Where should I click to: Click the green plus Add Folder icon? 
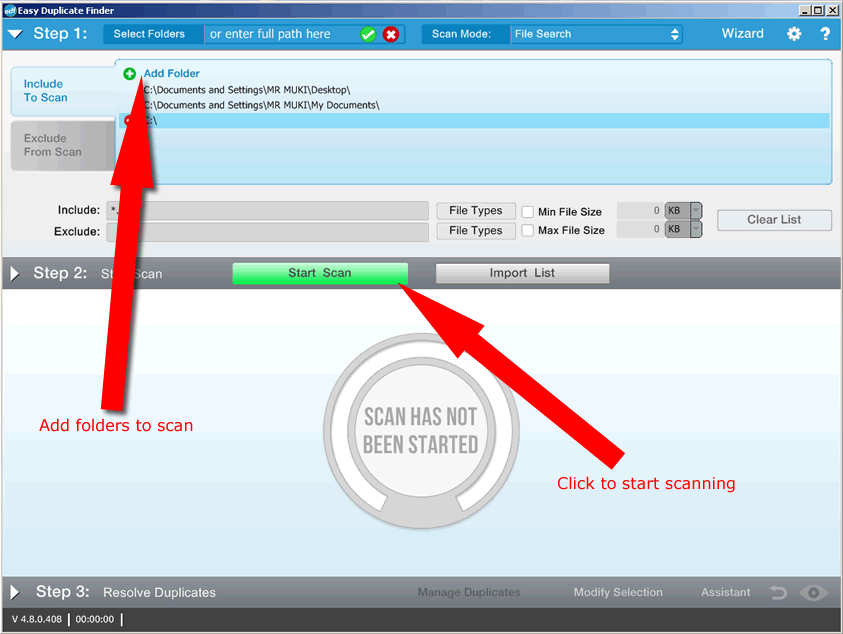(x=130, y=74)
